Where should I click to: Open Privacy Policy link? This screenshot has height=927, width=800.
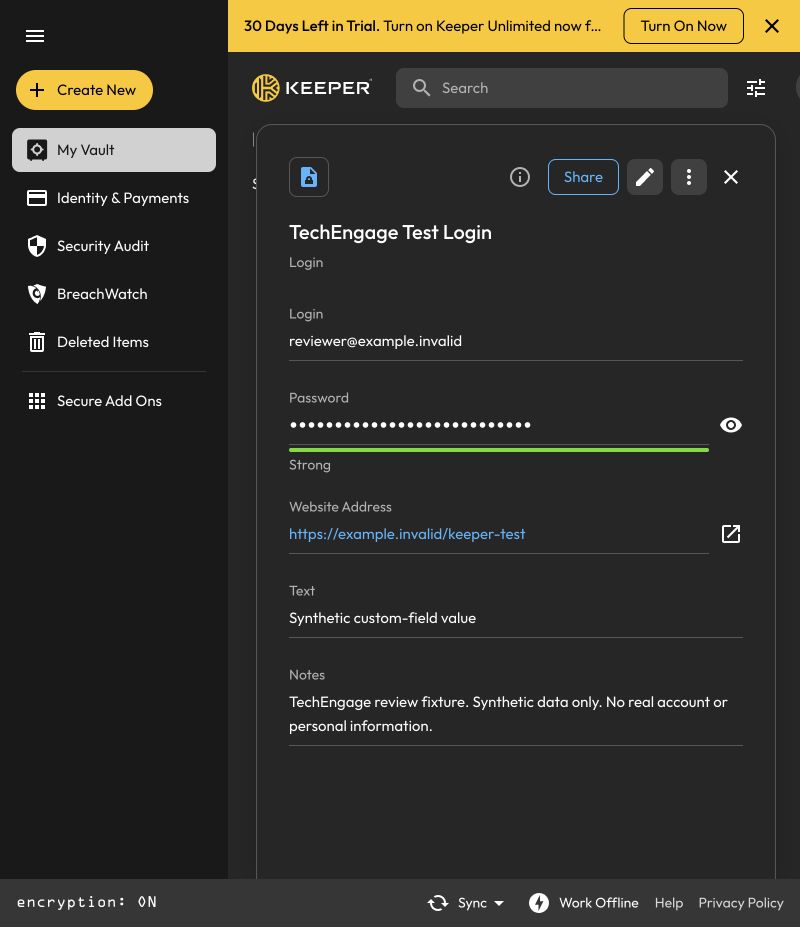(741, 903)
